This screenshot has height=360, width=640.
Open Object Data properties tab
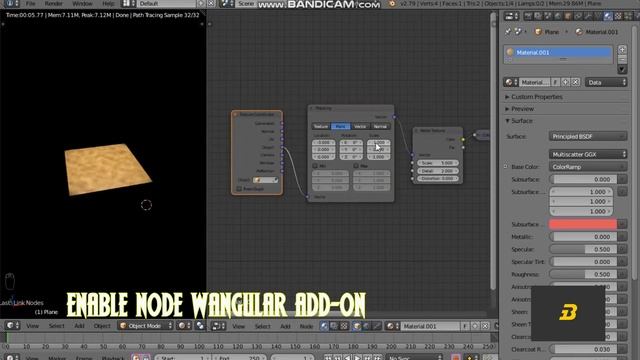[x=598, y=16]
